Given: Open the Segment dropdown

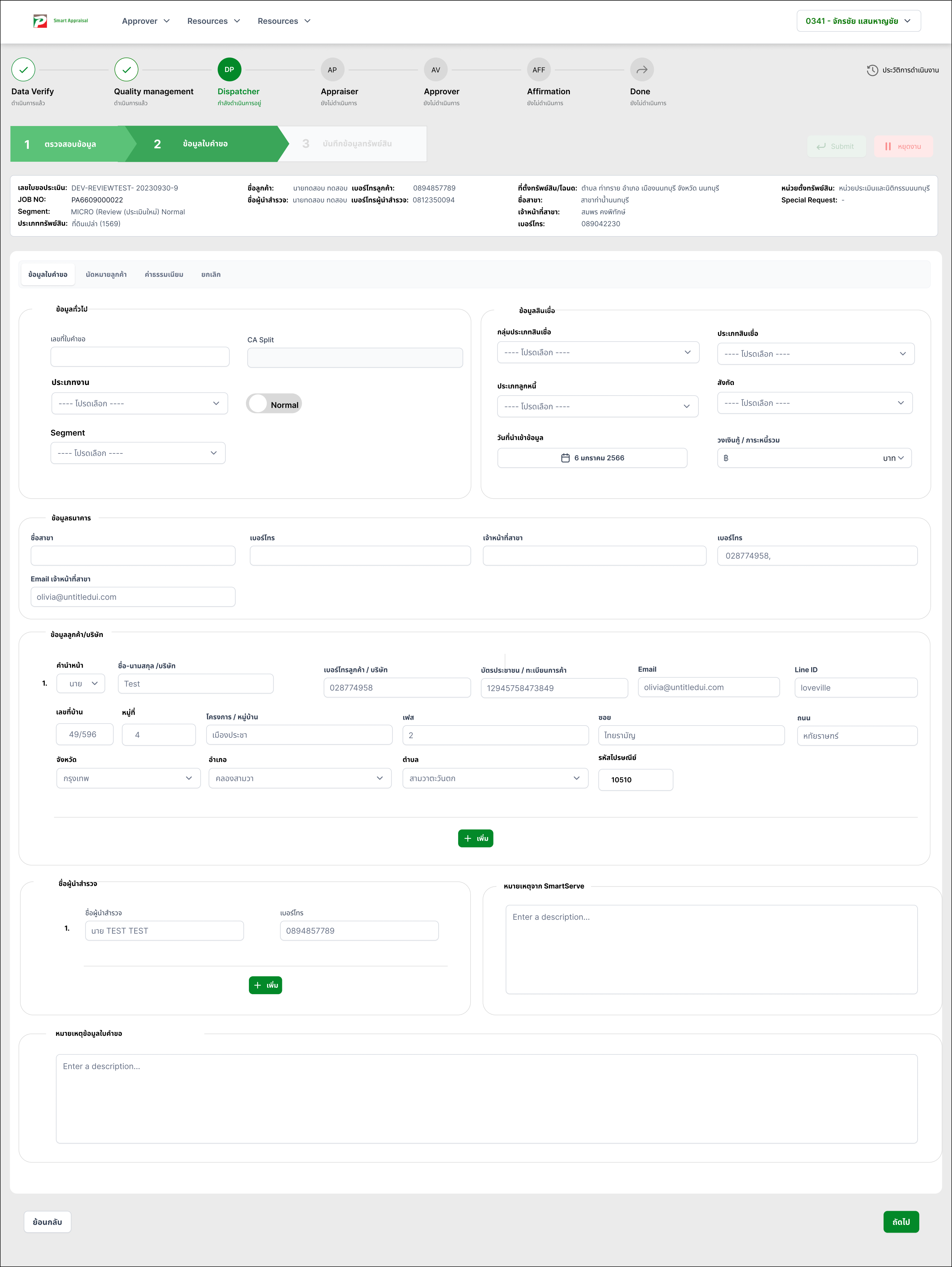Looking at the screenshot, I should 138,453.
